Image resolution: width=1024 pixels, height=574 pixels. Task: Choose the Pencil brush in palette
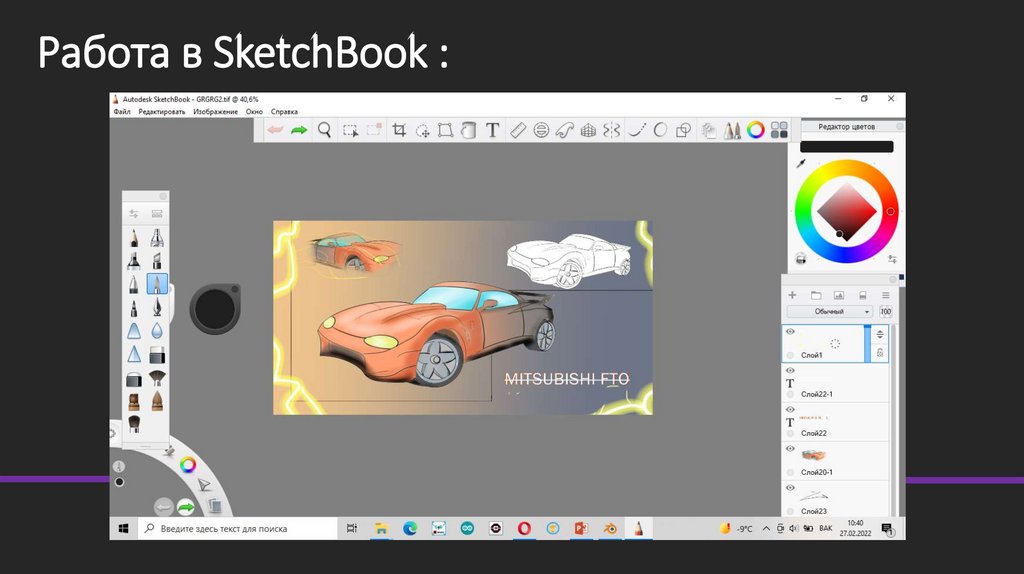pyautogui.click(x=133, y=238)
